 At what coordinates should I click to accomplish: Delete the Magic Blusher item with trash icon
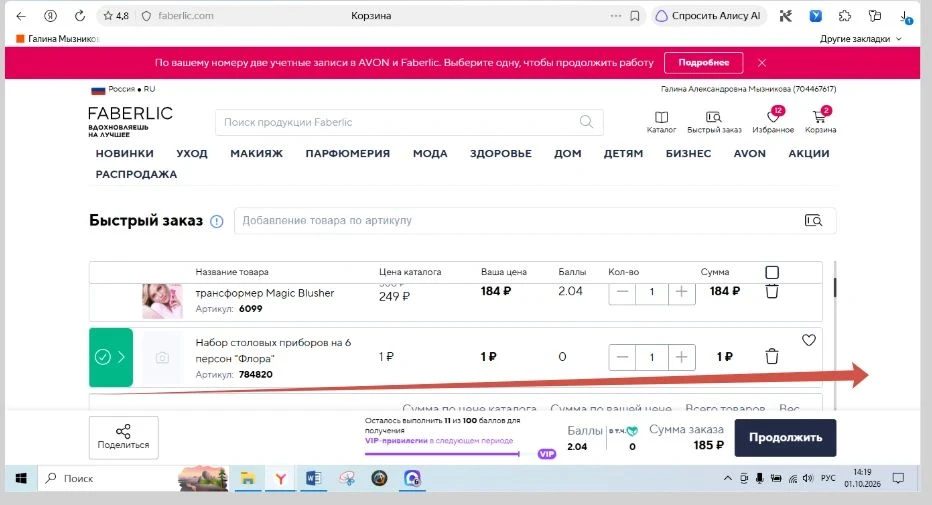click(x=772, y=291)
